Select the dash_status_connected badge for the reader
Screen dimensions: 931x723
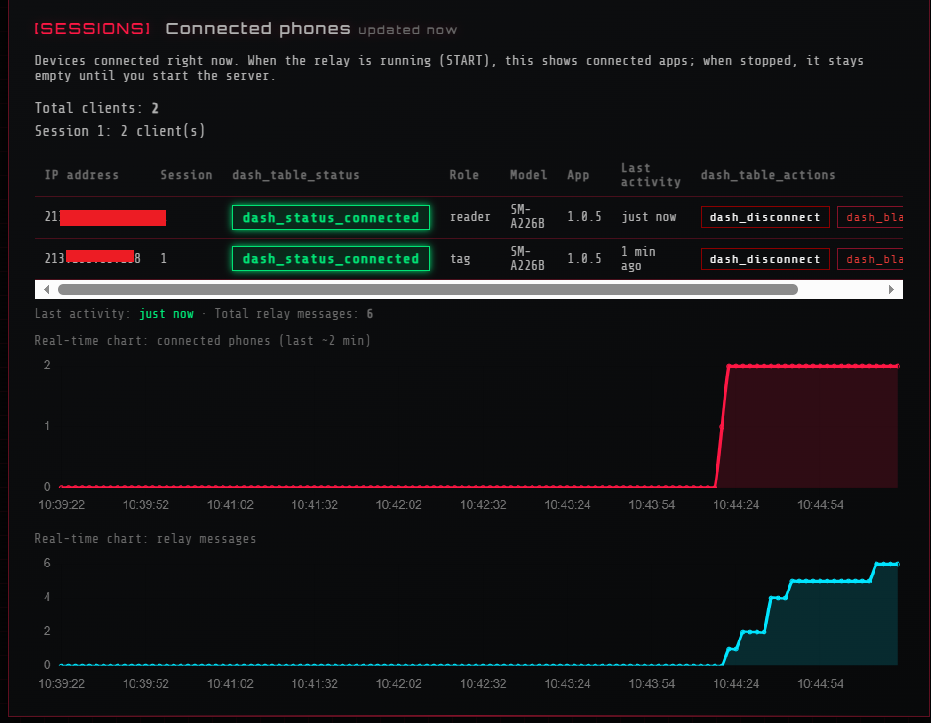coord(330,217)
